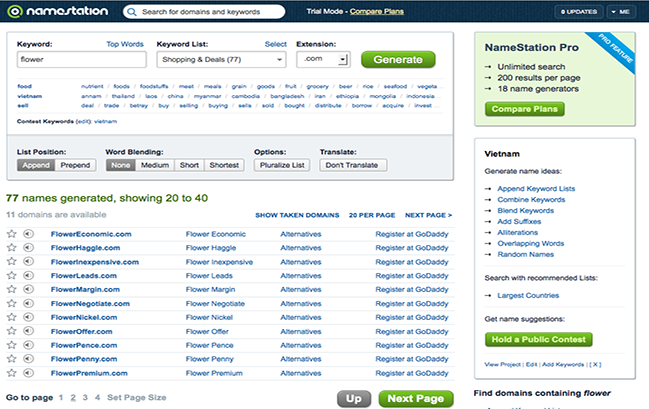Star the FlowerEconomic.com domain
Viewport: 649px width, 409px height.
coord(12,234)
